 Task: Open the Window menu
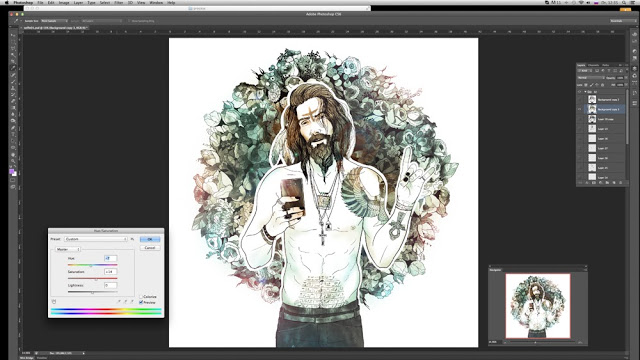(x=156, y=2)
